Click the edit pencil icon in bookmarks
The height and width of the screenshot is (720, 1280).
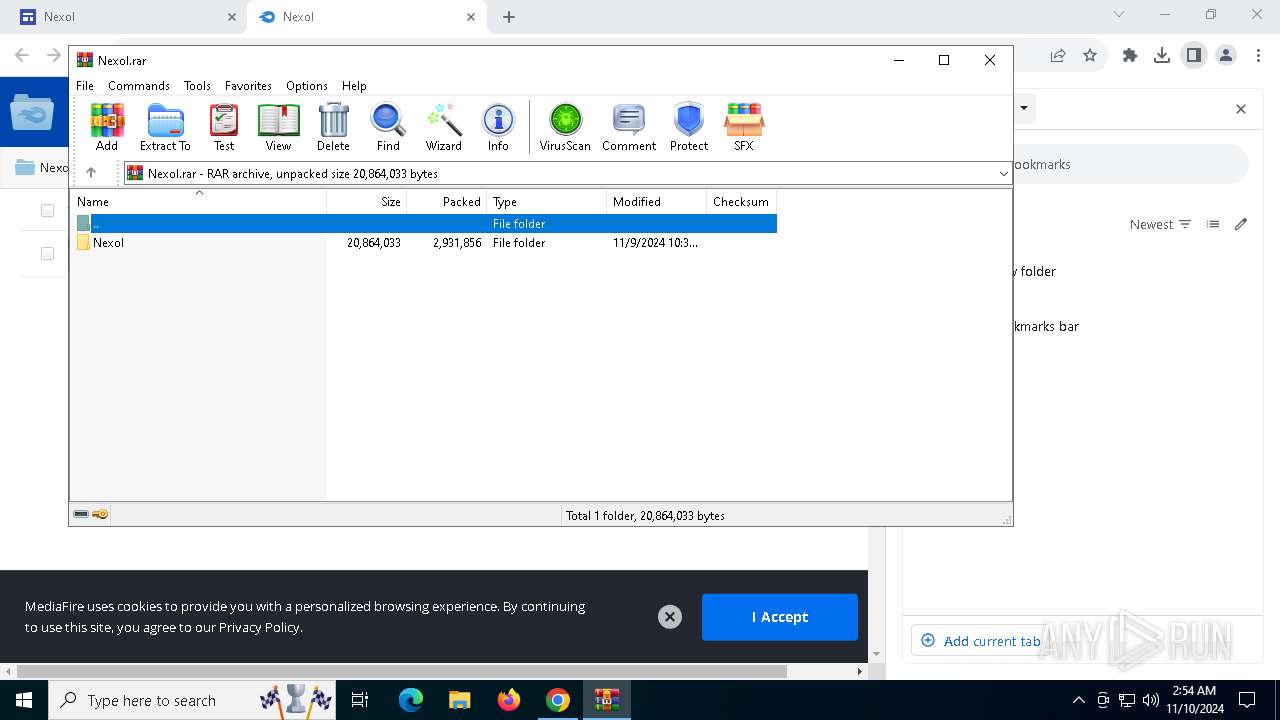coord(1241,224)
